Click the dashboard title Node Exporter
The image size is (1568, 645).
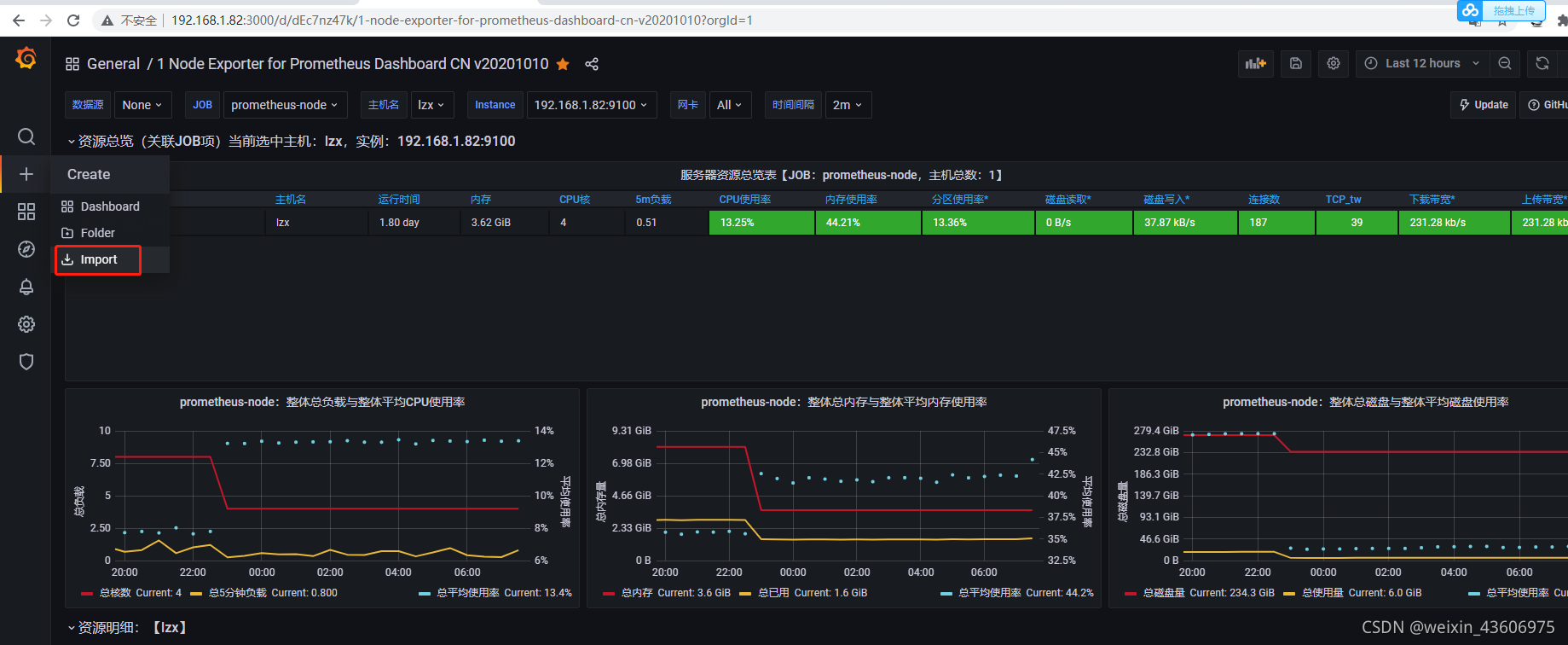(353, 64)
